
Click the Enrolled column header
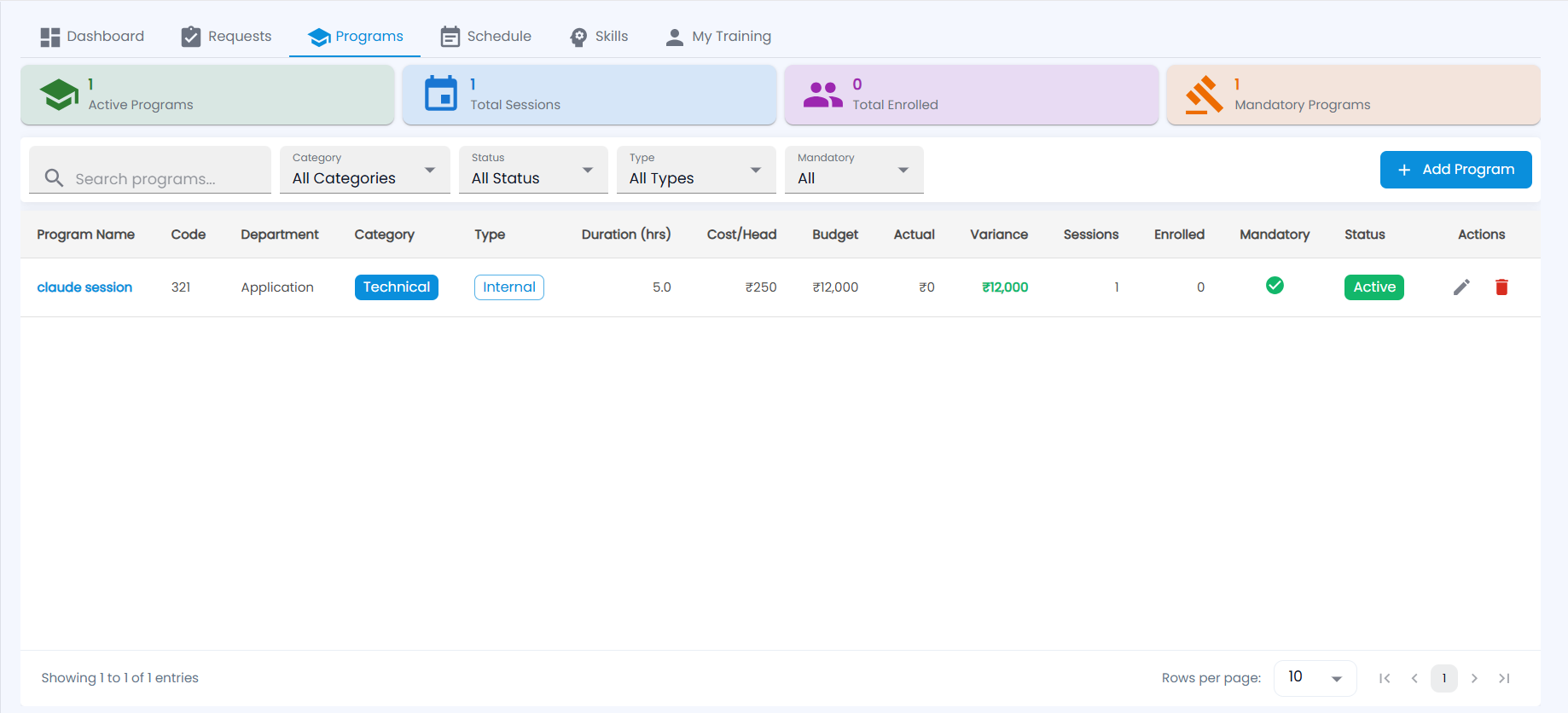click(1179, 235)
